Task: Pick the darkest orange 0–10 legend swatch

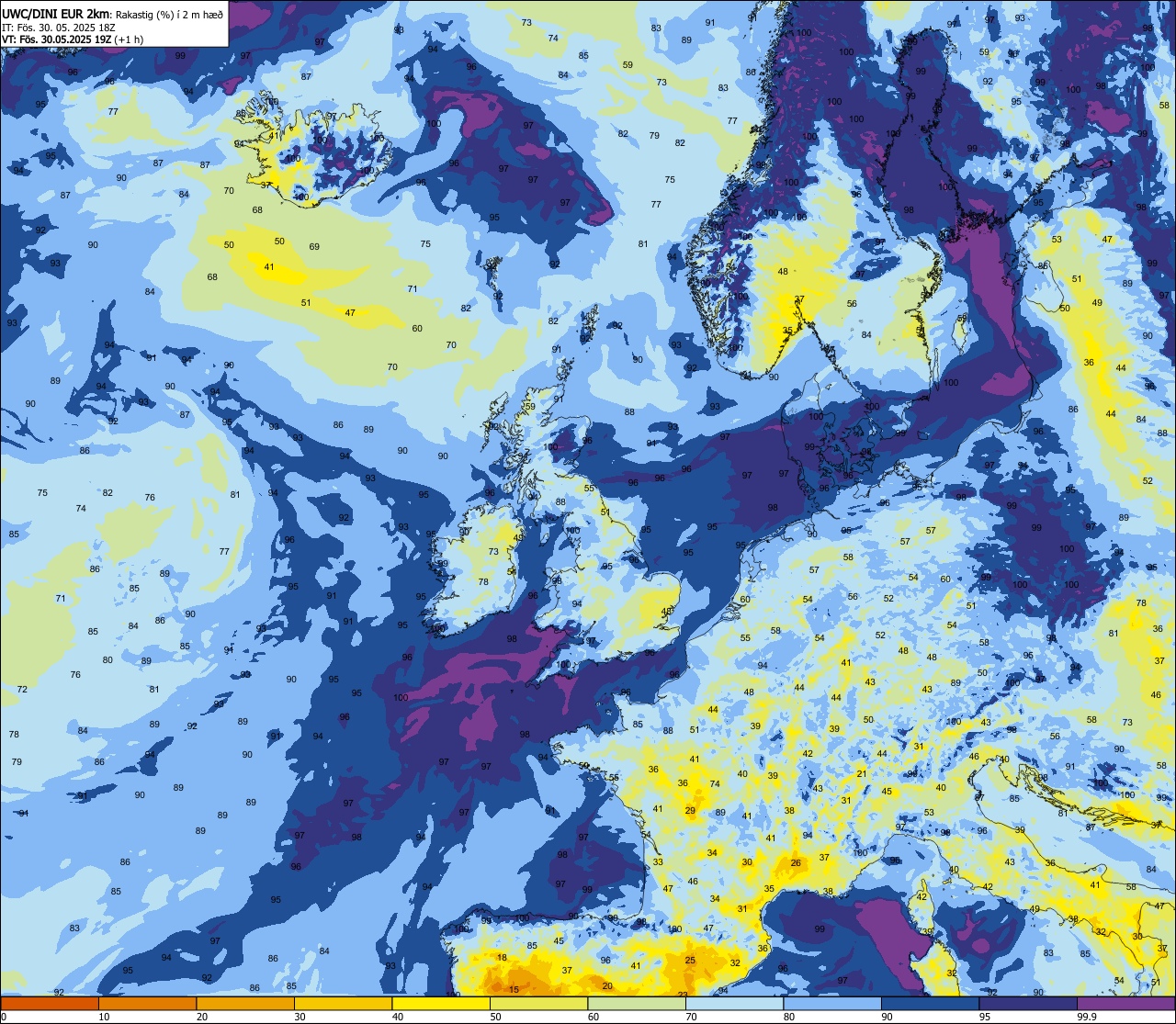Action: 50,1003
